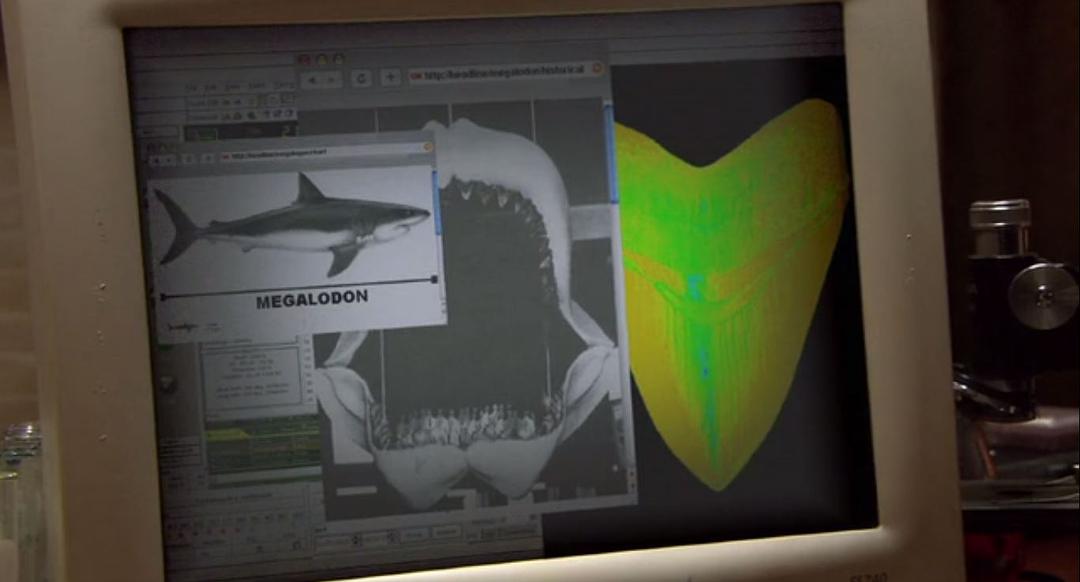
Task: Click the megalodon historical address bar
Action: point(500,75)
